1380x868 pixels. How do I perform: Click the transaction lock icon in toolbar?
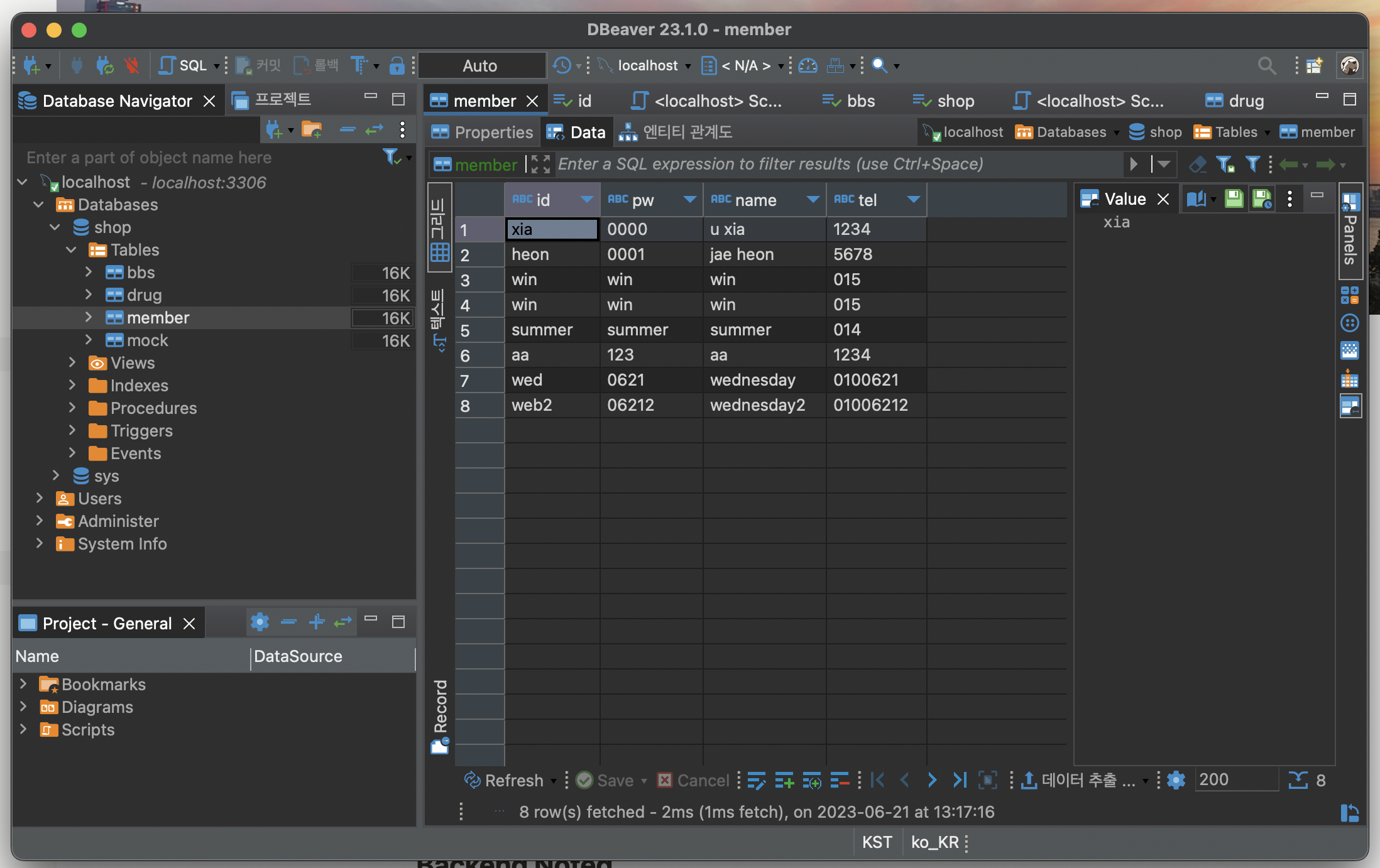397,65
